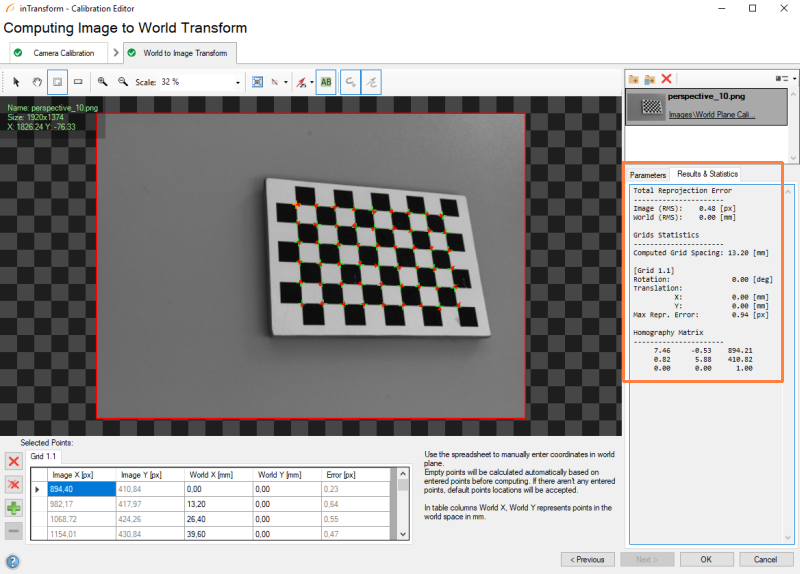
Task: Remove image with red X icon in image list
Action: click(666, 78)
